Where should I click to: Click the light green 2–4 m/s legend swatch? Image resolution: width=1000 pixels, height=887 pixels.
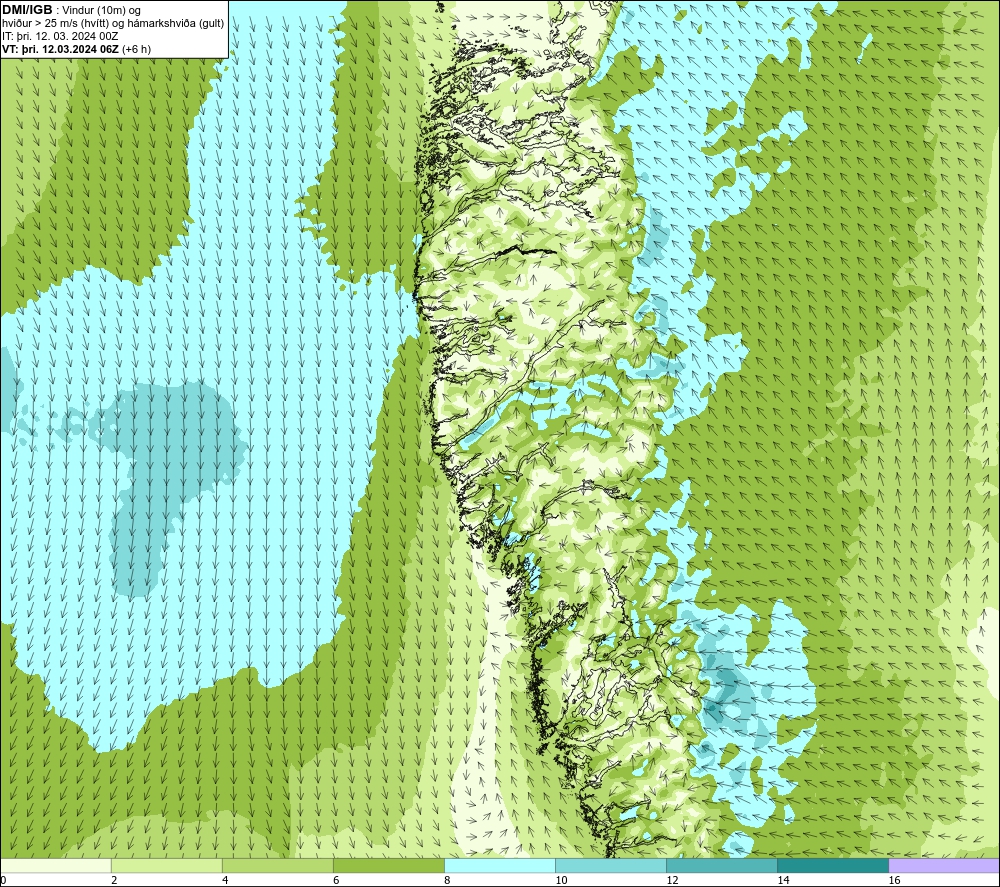[167, 865]
